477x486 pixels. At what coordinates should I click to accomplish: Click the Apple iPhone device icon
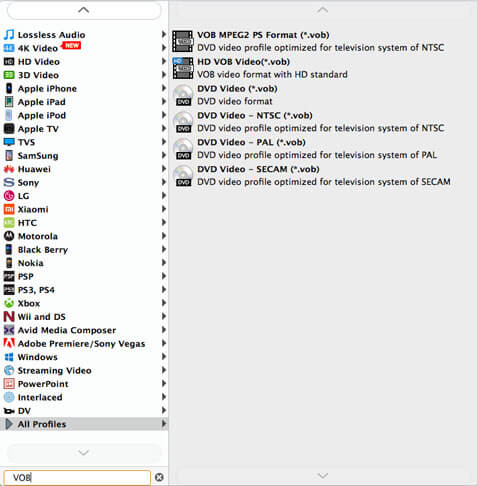coord(9,88)
